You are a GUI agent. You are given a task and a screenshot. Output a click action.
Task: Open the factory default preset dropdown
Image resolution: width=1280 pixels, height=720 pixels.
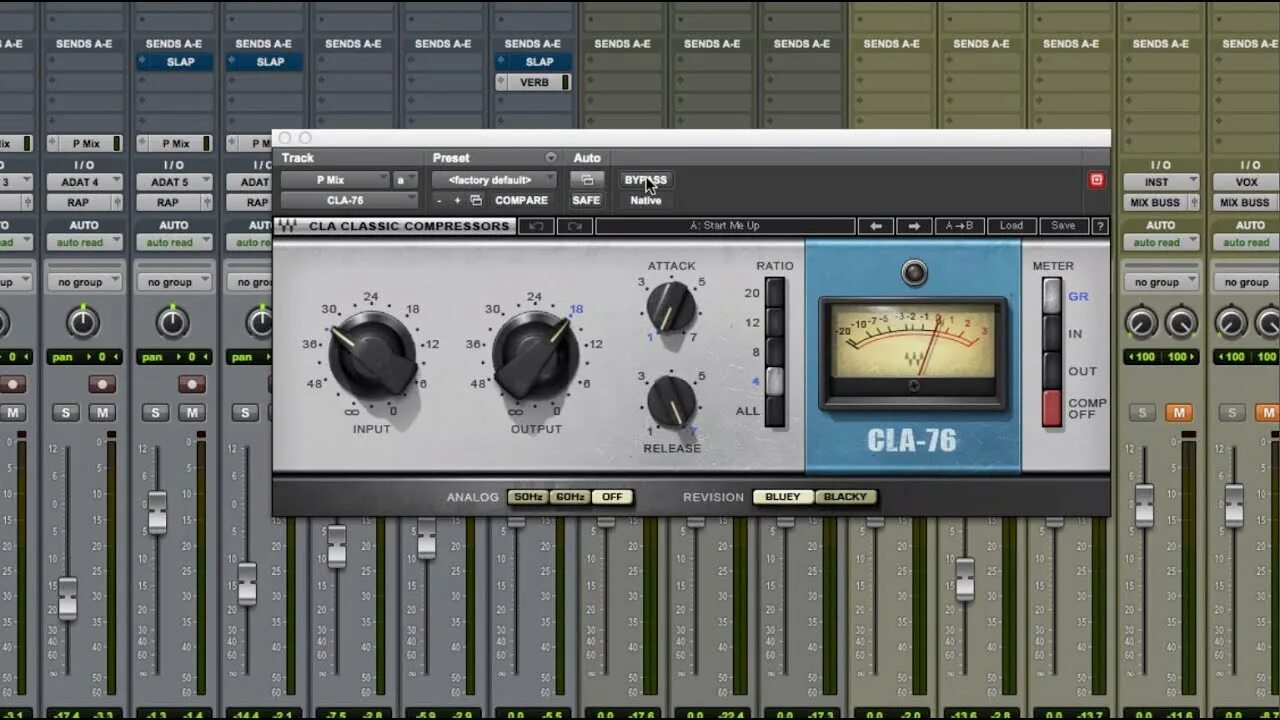click(x=494, y=180)
